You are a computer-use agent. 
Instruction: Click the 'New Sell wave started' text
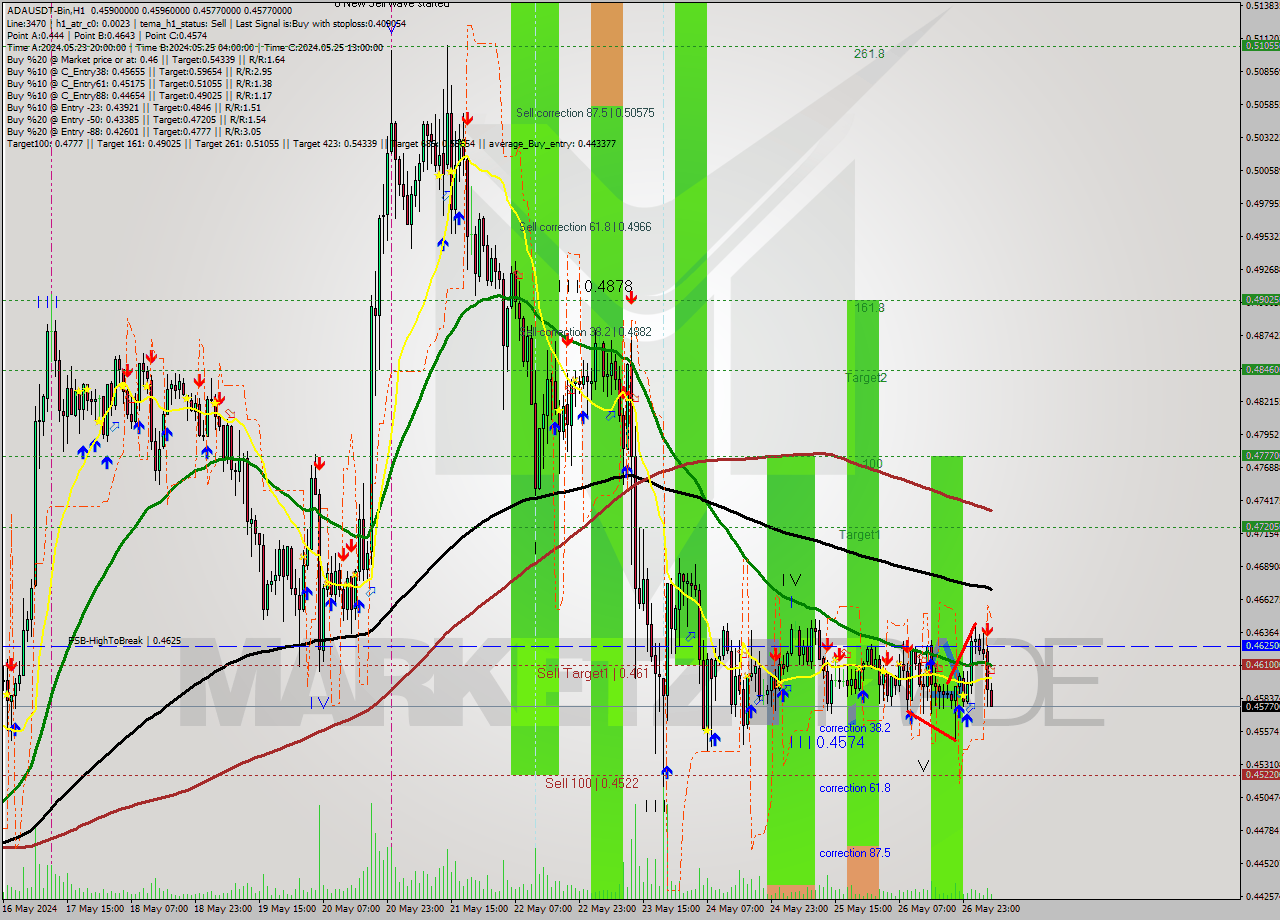(395, 4)
